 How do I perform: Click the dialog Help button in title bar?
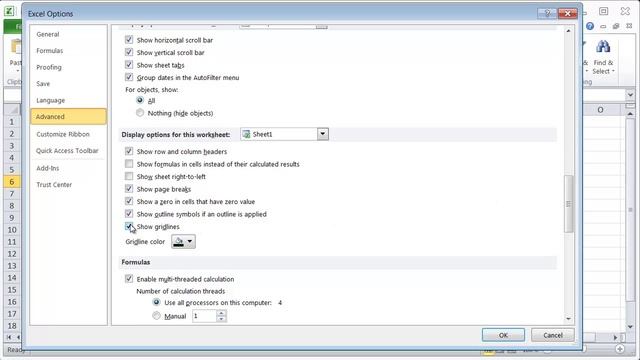pyautogui.click(x=547, y=13)
